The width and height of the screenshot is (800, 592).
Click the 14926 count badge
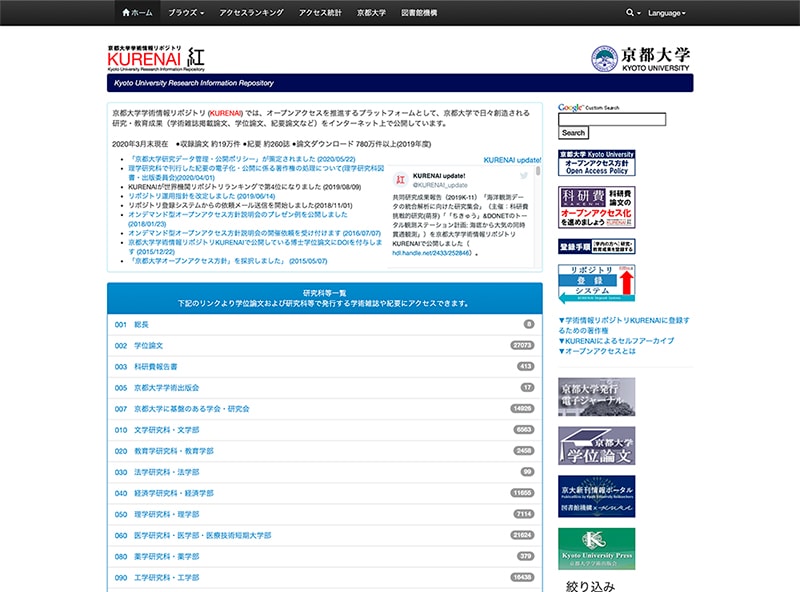(x=522, y=409)
